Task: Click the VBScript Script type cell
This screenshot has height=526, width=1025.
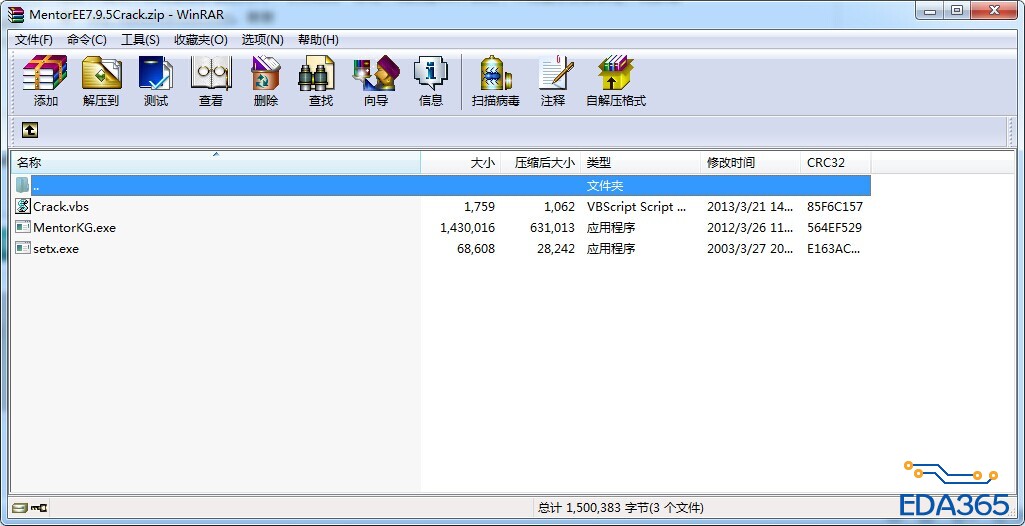Action: (x=637, y=206)
